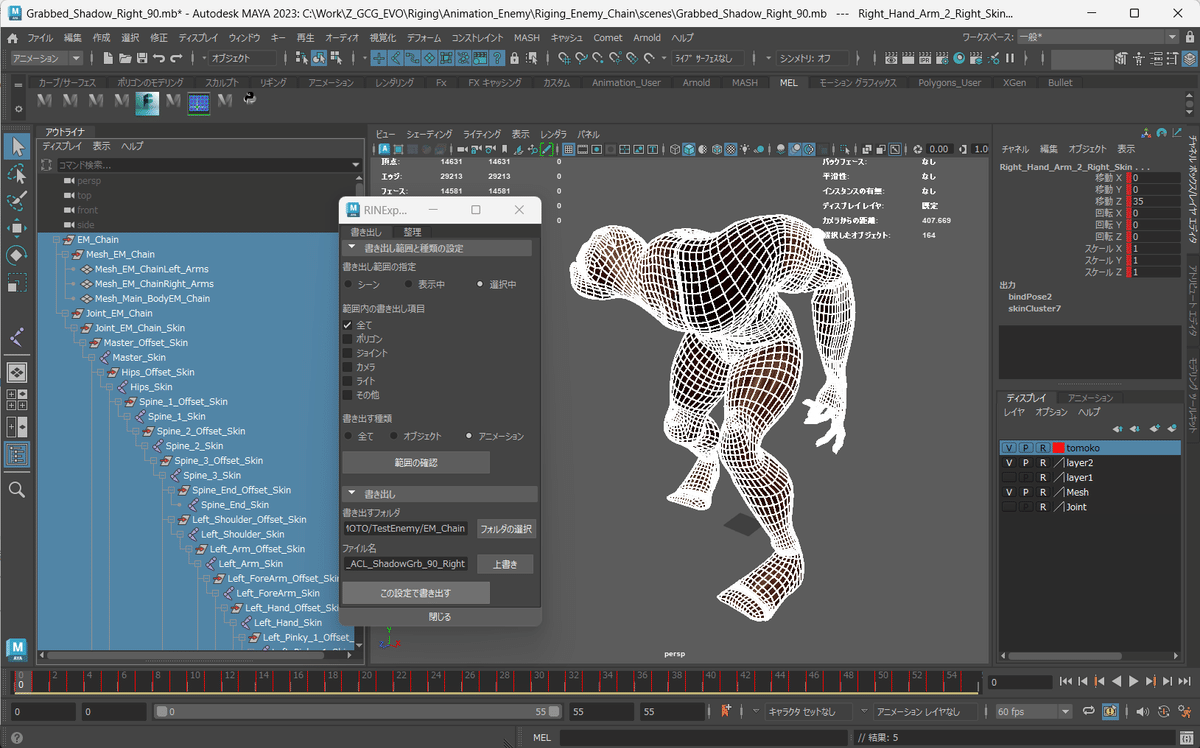Image resolution: width=1200 pixels, height=748 pixels.
Task: Open the Arnold menu
Action: 646,38
